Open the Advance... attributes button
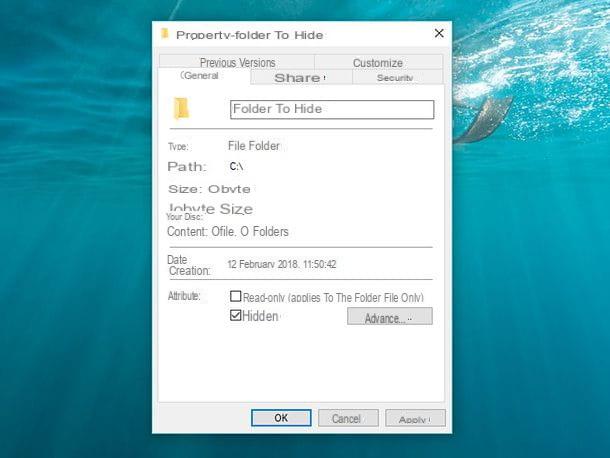The width and height of the screenshot is (610, 458). 389,316
